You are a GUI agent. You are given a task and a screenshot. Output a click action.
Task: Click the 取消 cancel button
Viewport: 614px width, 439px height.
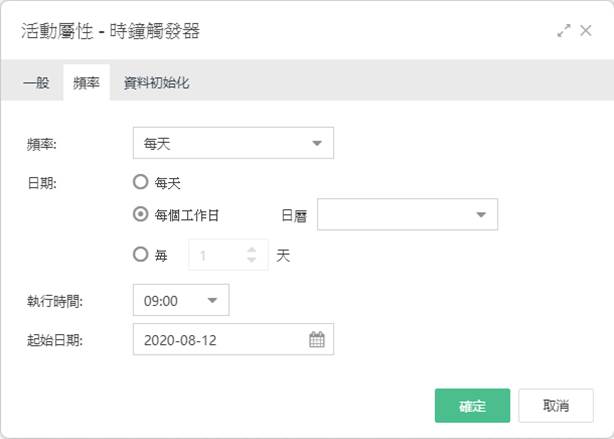pyautogui.click(x=556, y=406)
